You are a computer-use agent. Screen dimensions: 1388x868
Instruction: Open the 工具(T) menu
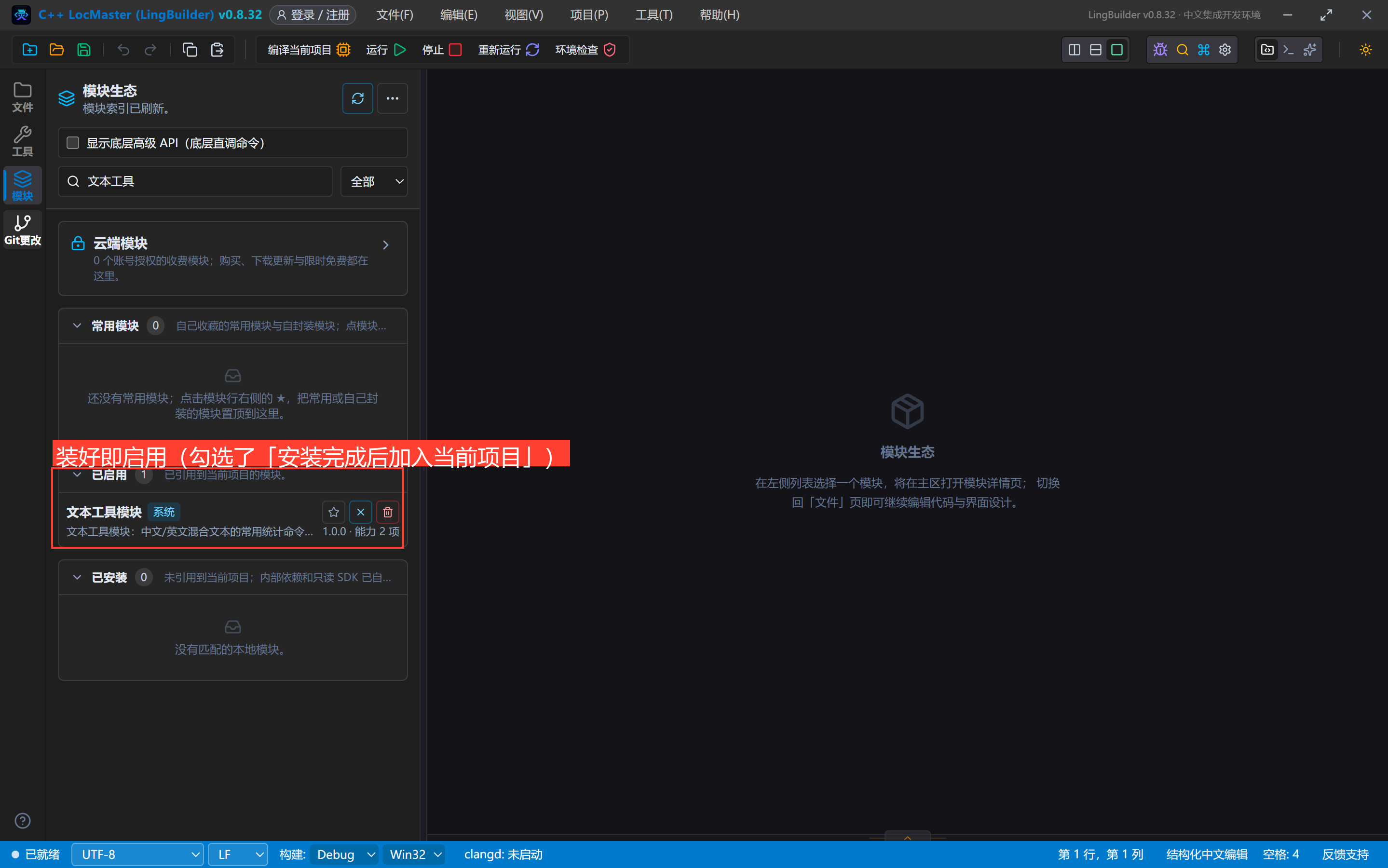(654, 15)
